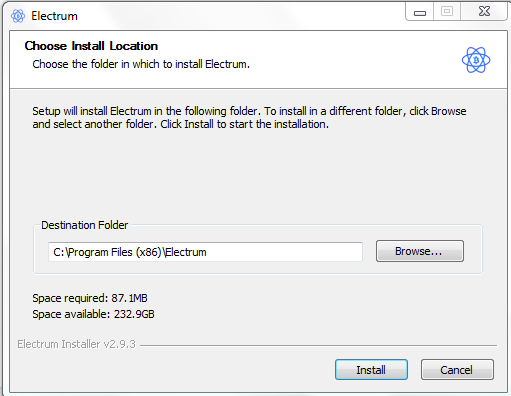Click the subtitle about choosing the install folder
Image resolution: width=511 pixels, height=396 pixels.
coord(141,64)
